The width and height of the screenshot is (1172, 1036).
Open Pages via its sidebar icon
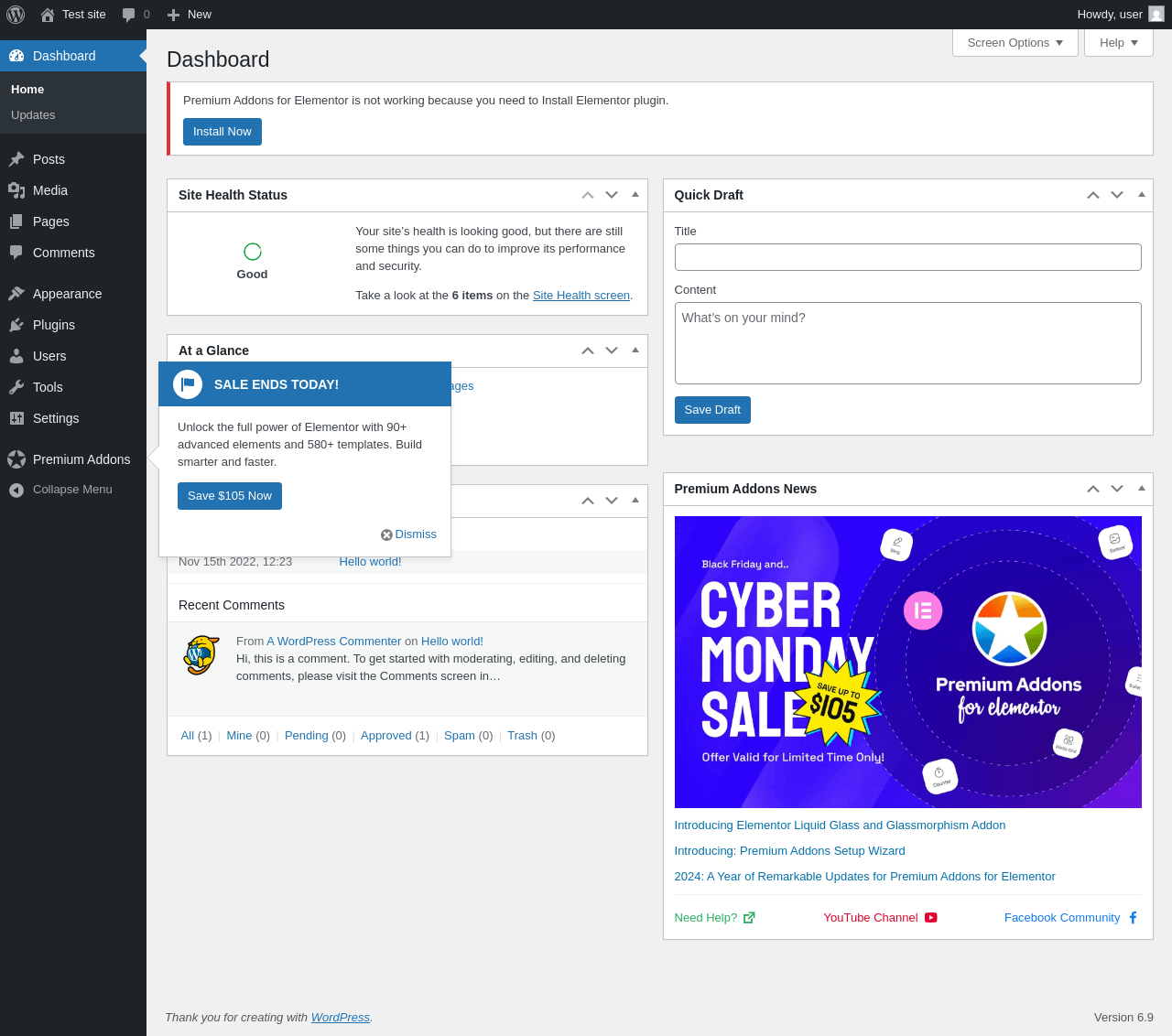pyautogui.click(x=16, y=221)
